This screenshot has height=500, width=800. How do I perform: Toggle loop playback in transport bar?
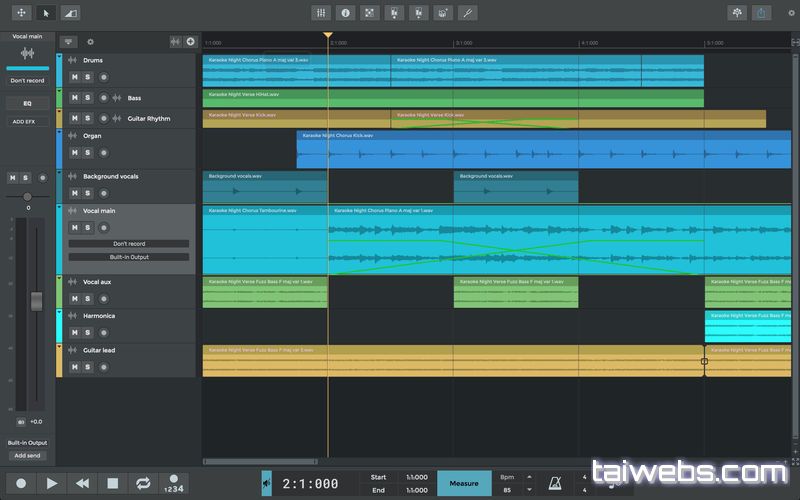pyautogui.click(x=143, y=483)
